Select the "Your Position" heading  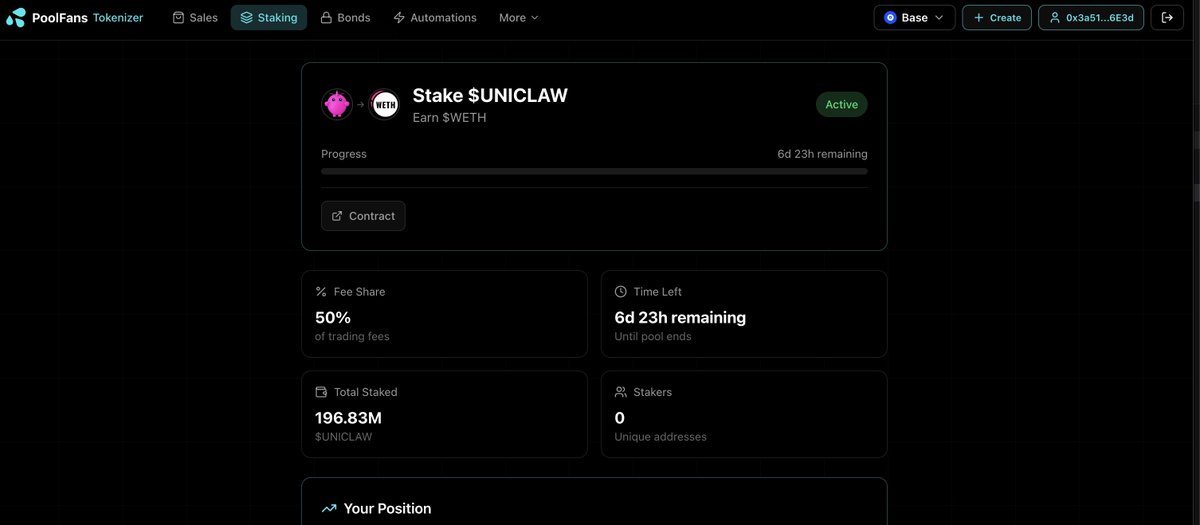pos(388,509)
